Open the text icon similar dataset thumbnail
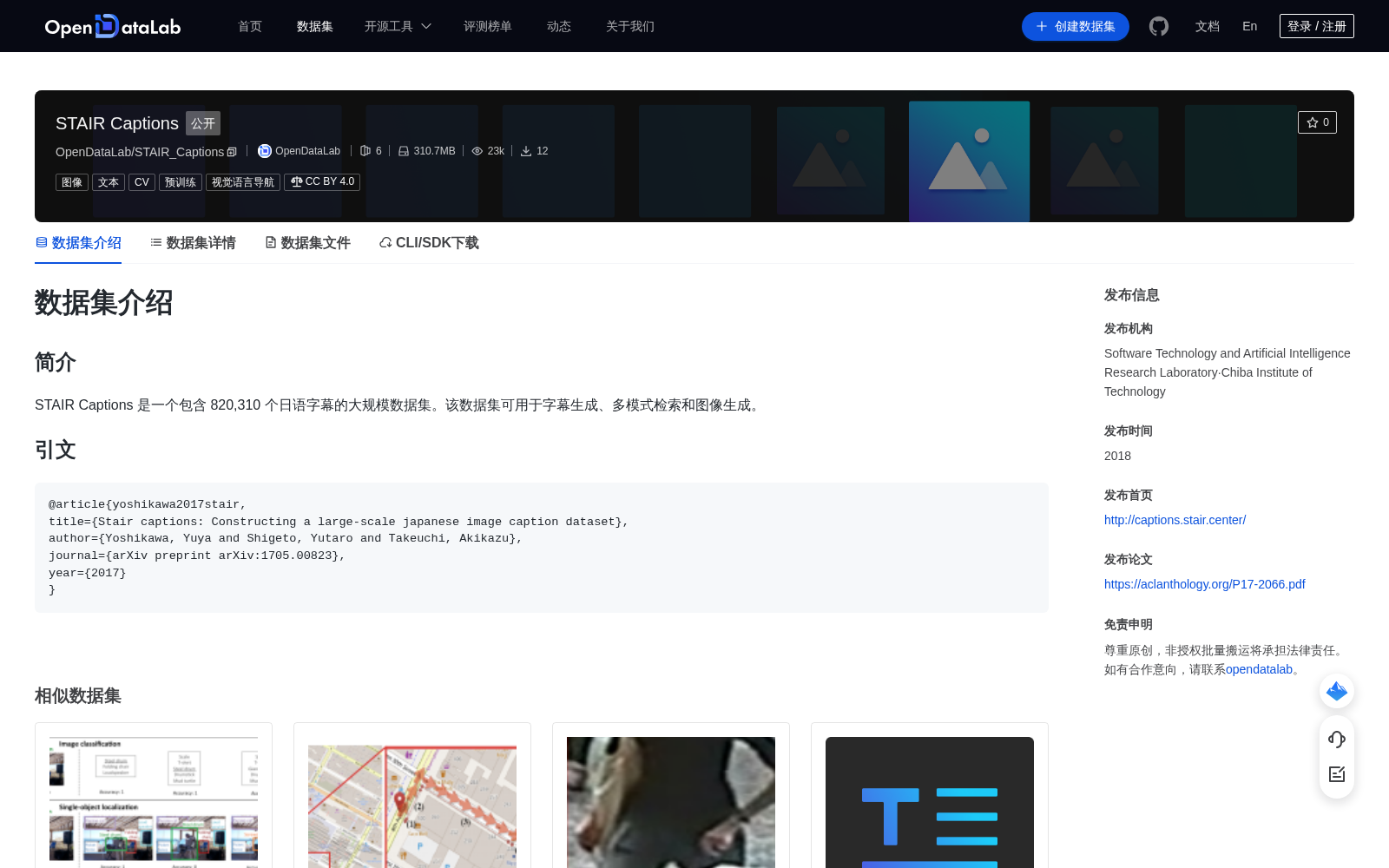1389x868 pixels. point(930,802)
